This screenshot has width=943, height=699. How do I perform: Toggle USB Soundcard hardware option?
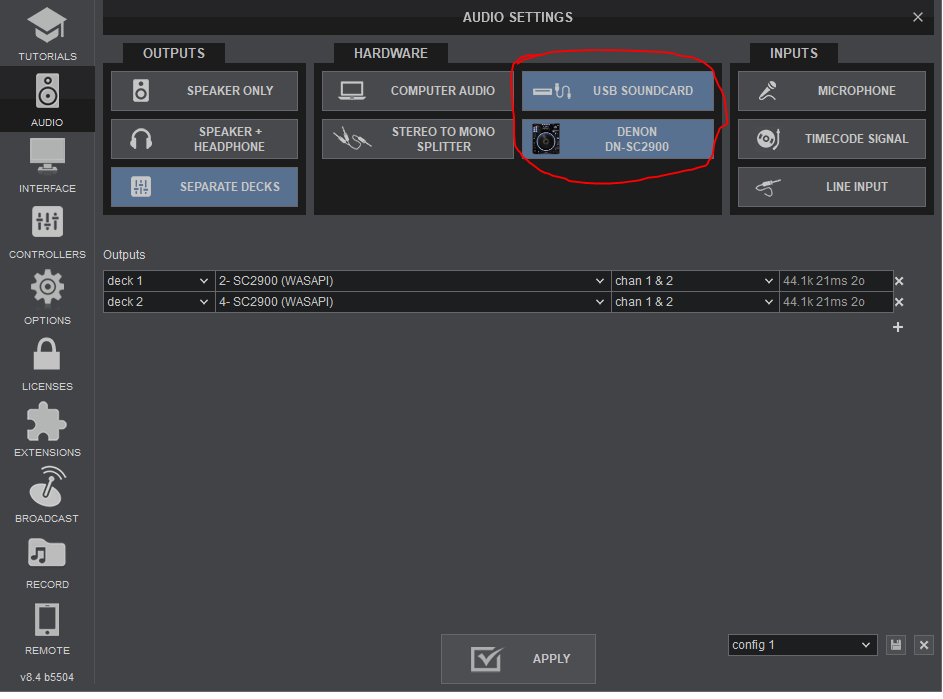[x=618, y=91]
